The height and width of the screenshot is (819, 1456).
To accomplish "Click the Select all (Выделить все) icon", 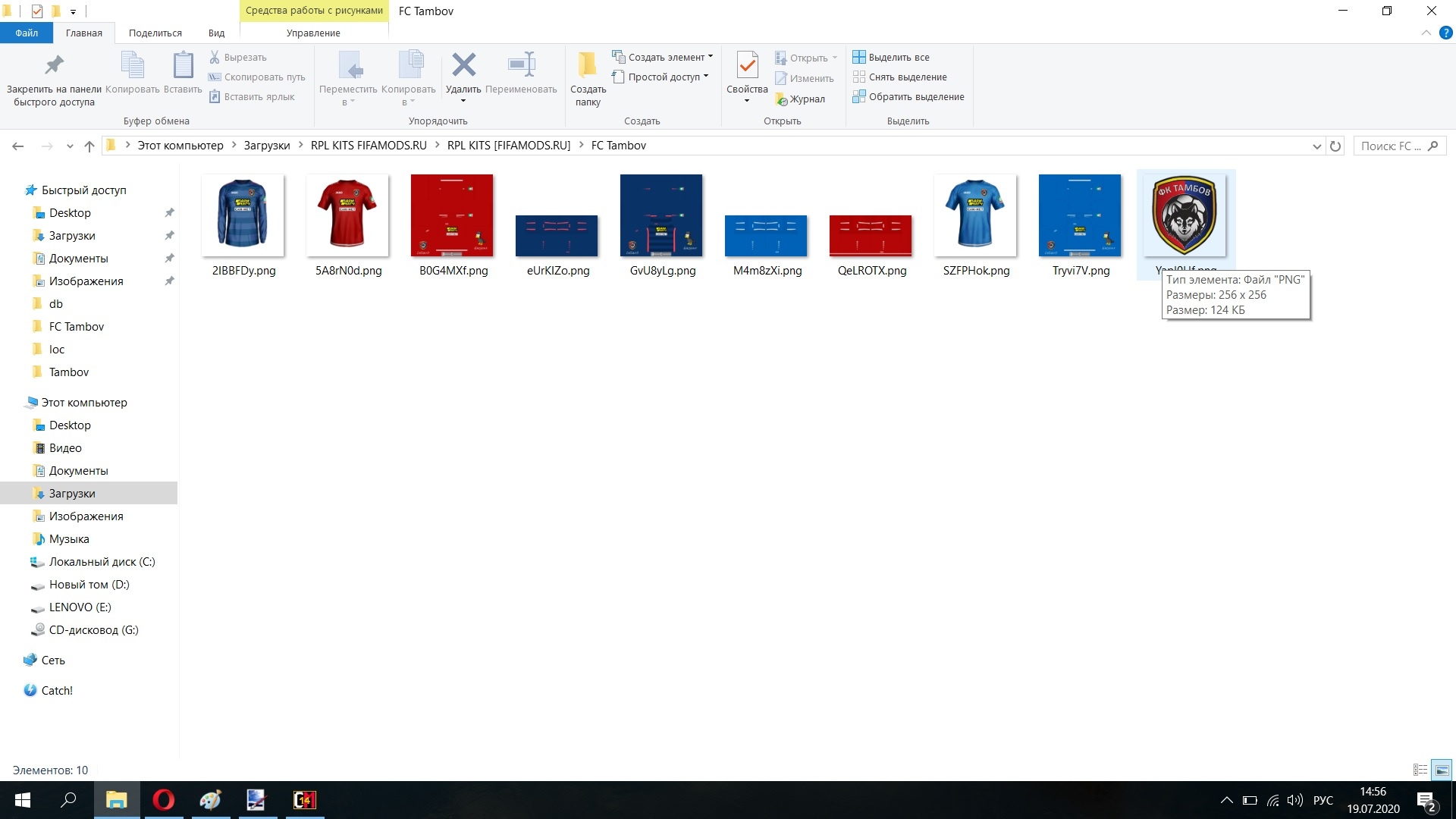I will (859, 57).
